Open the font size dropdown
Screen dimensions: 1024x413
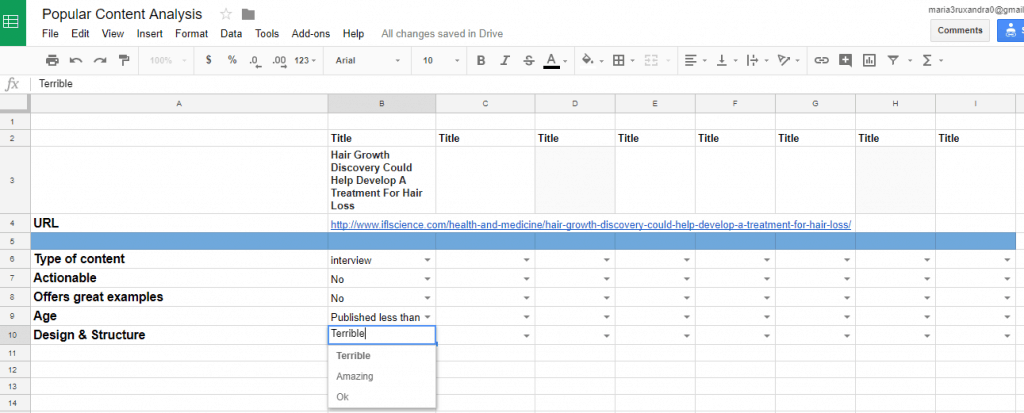440,60
